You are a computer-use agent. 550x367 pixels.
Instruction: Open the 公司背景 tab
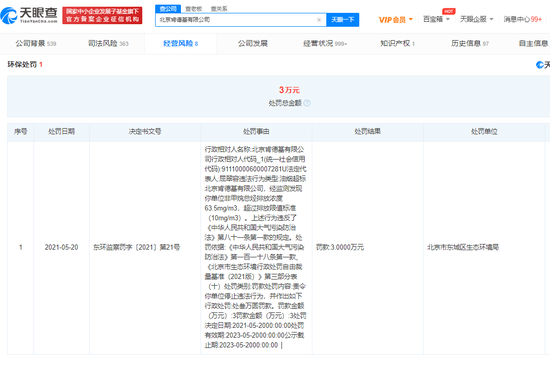[35, 44]
